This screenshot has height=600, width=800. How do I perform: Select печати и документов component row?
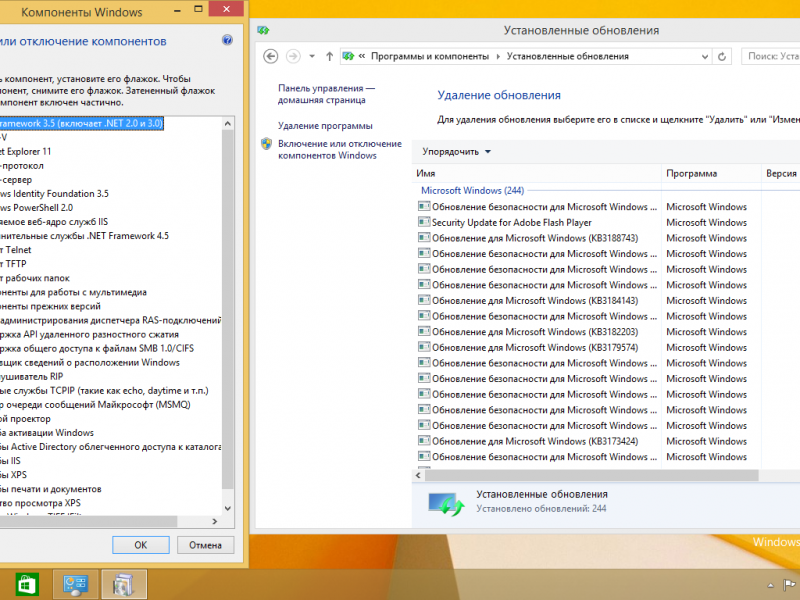coord(51,489)
